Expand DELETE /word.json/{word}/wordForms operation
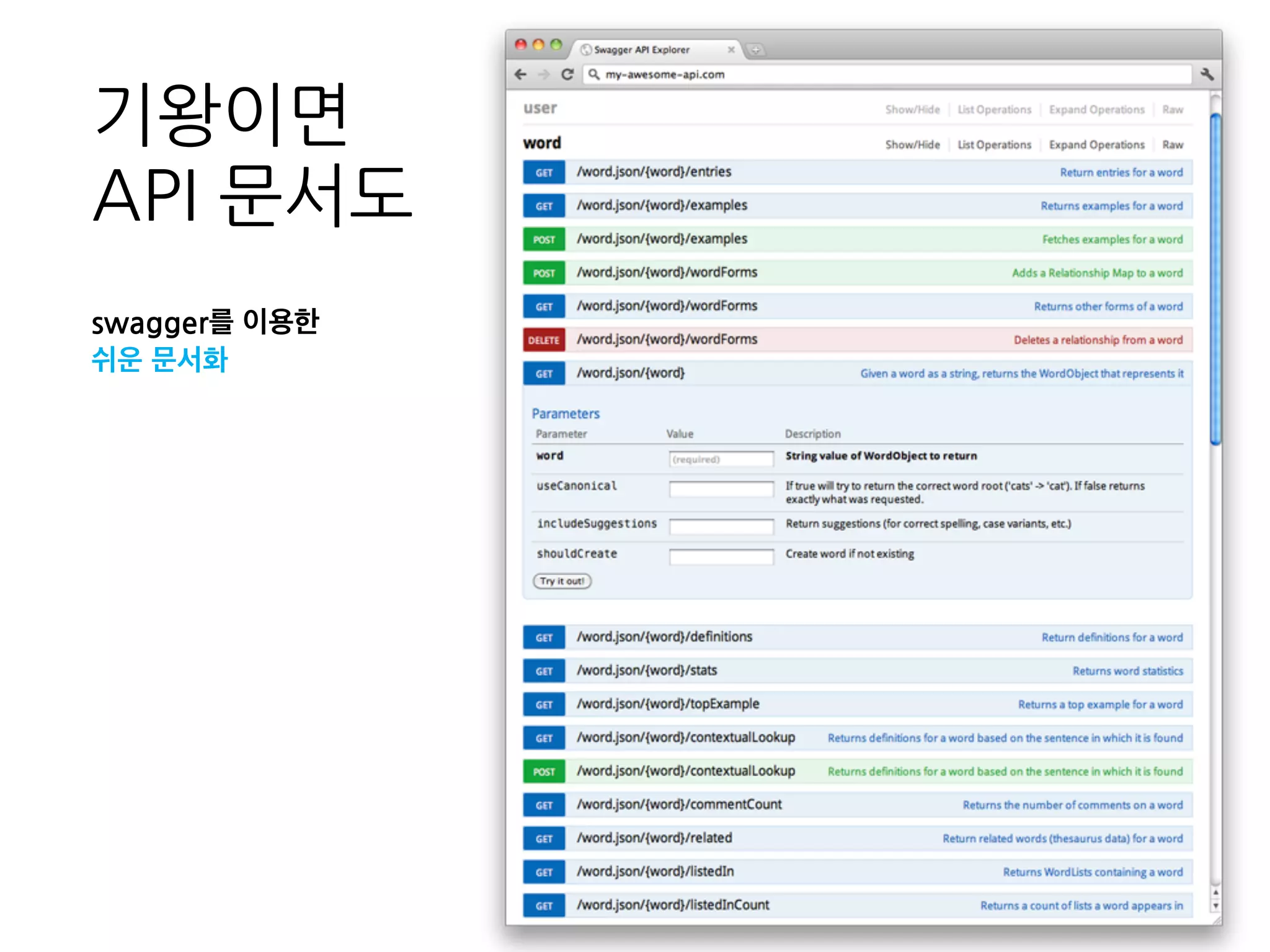The image size is (1270, 952). (x=857, y=340)
